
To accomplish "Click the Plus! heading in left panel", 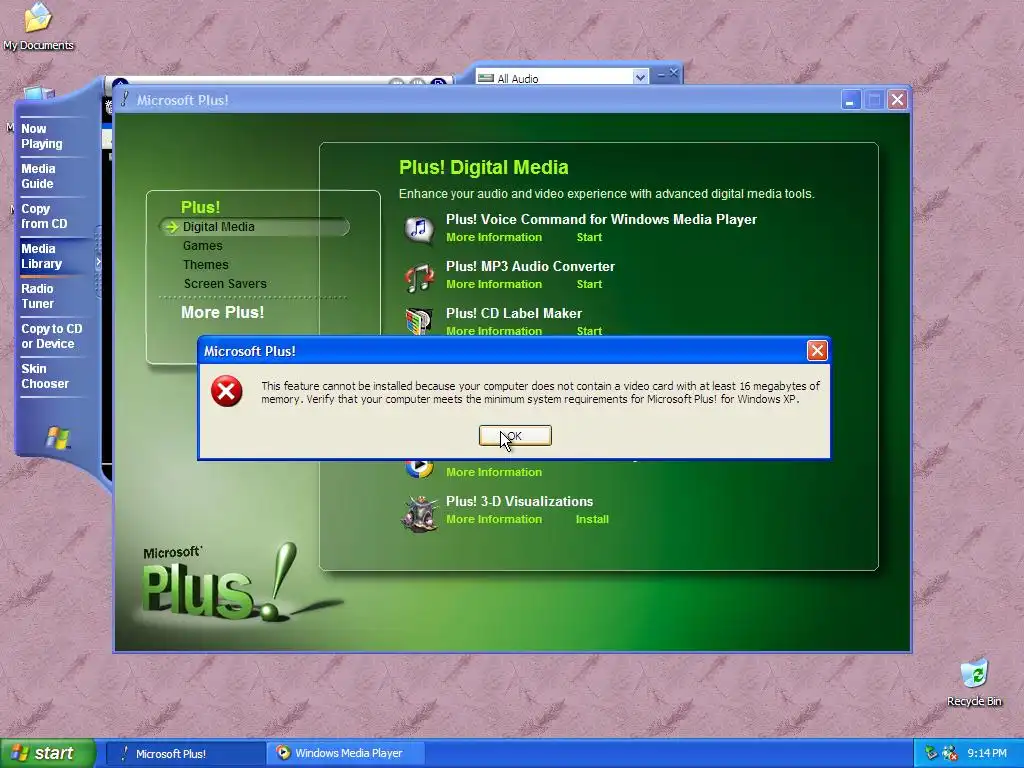I will [x=200, y=207].
